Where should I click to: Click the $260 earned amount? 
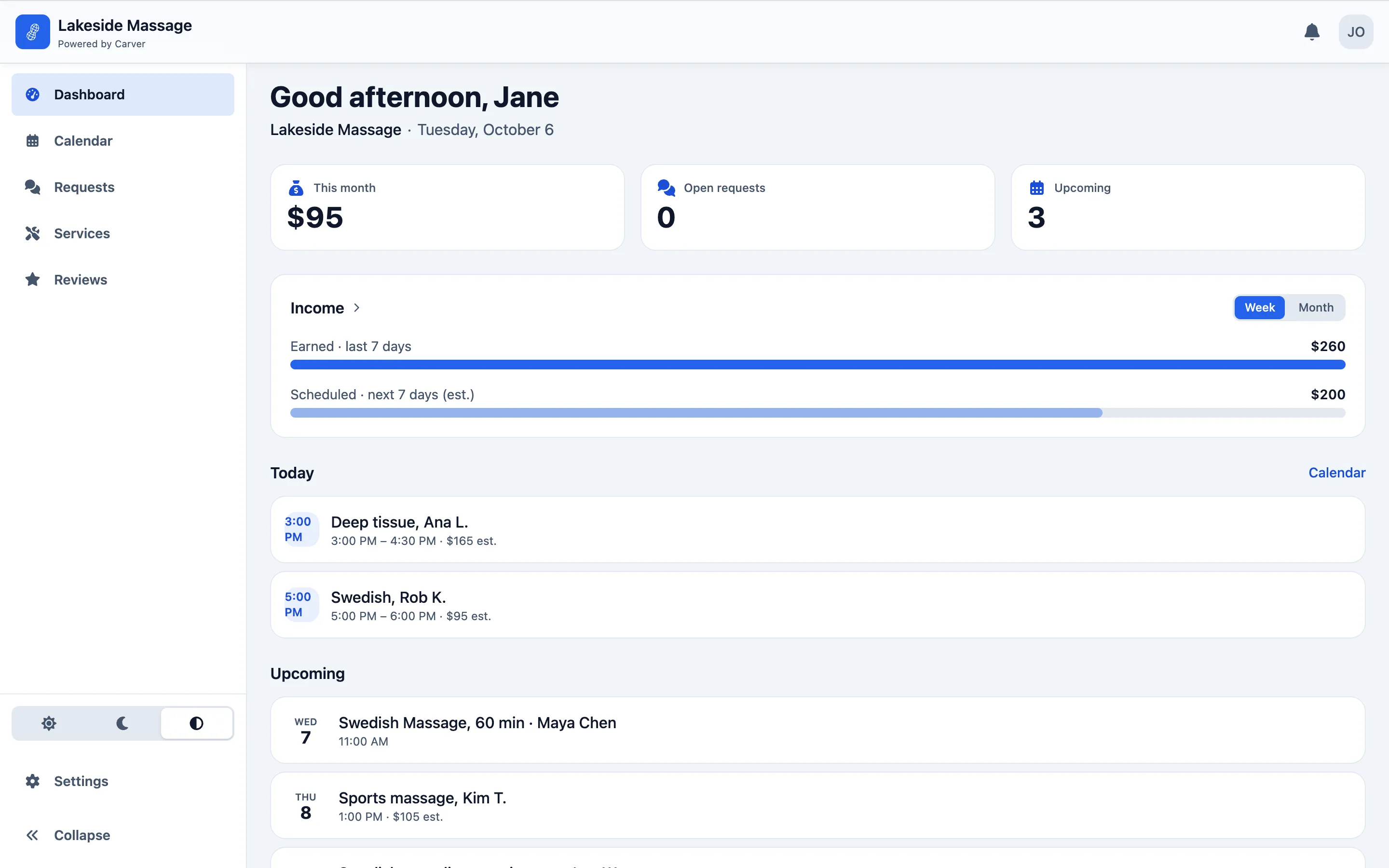point(1328,346)
